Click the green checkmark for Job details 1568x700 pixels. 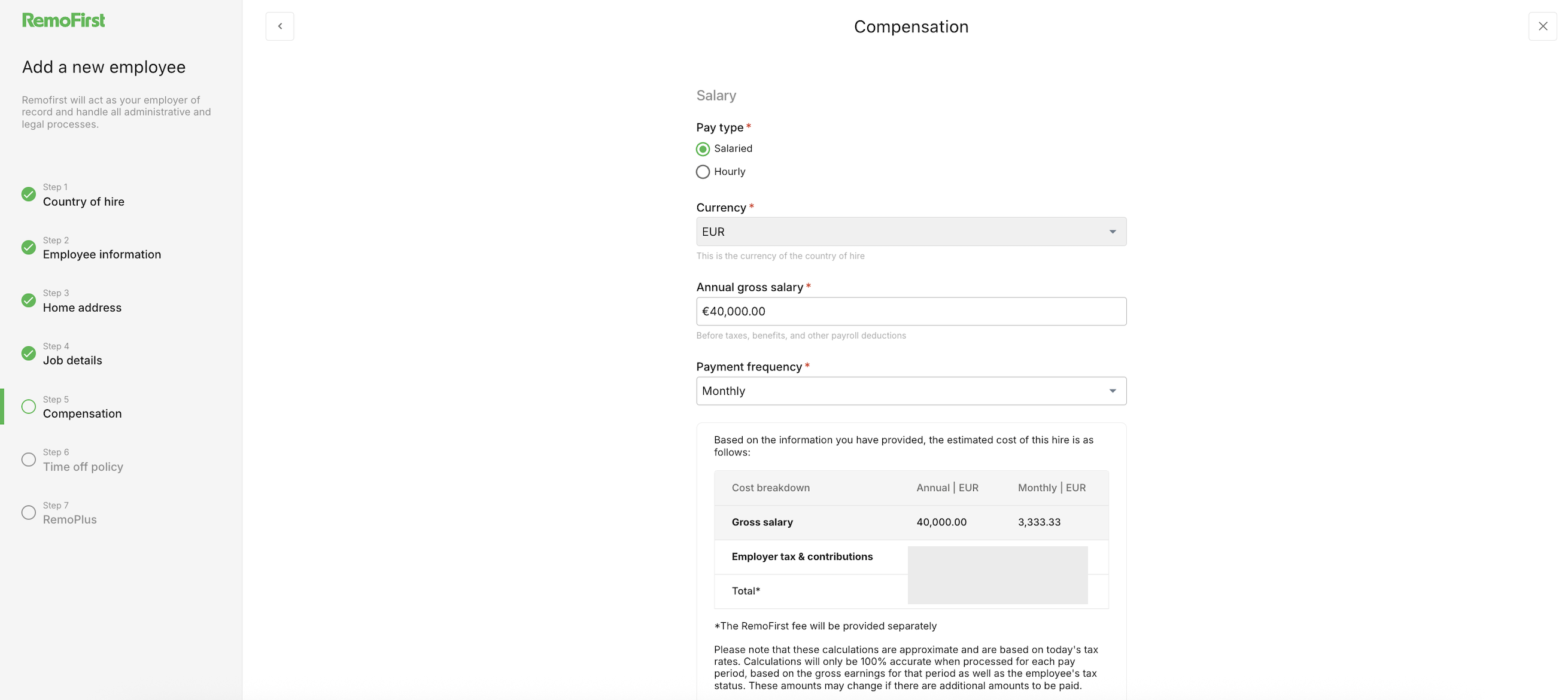pyautogui.click(x=29, y=353)
